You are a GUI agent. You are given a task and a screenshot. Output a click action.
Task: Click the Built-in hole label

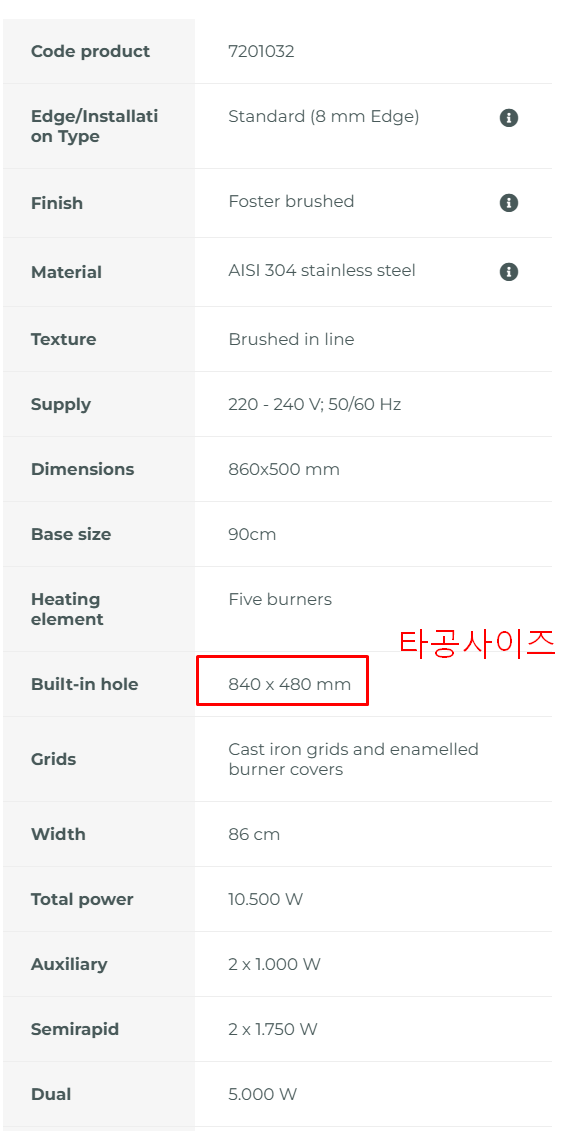84,684
